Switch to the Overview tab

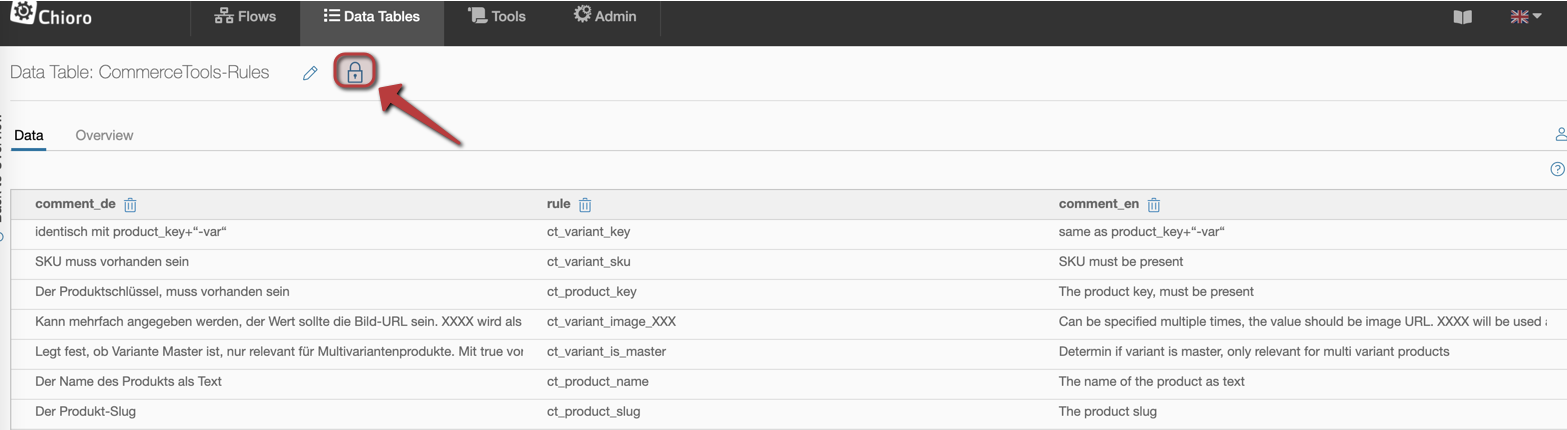(x=104, y=135)
